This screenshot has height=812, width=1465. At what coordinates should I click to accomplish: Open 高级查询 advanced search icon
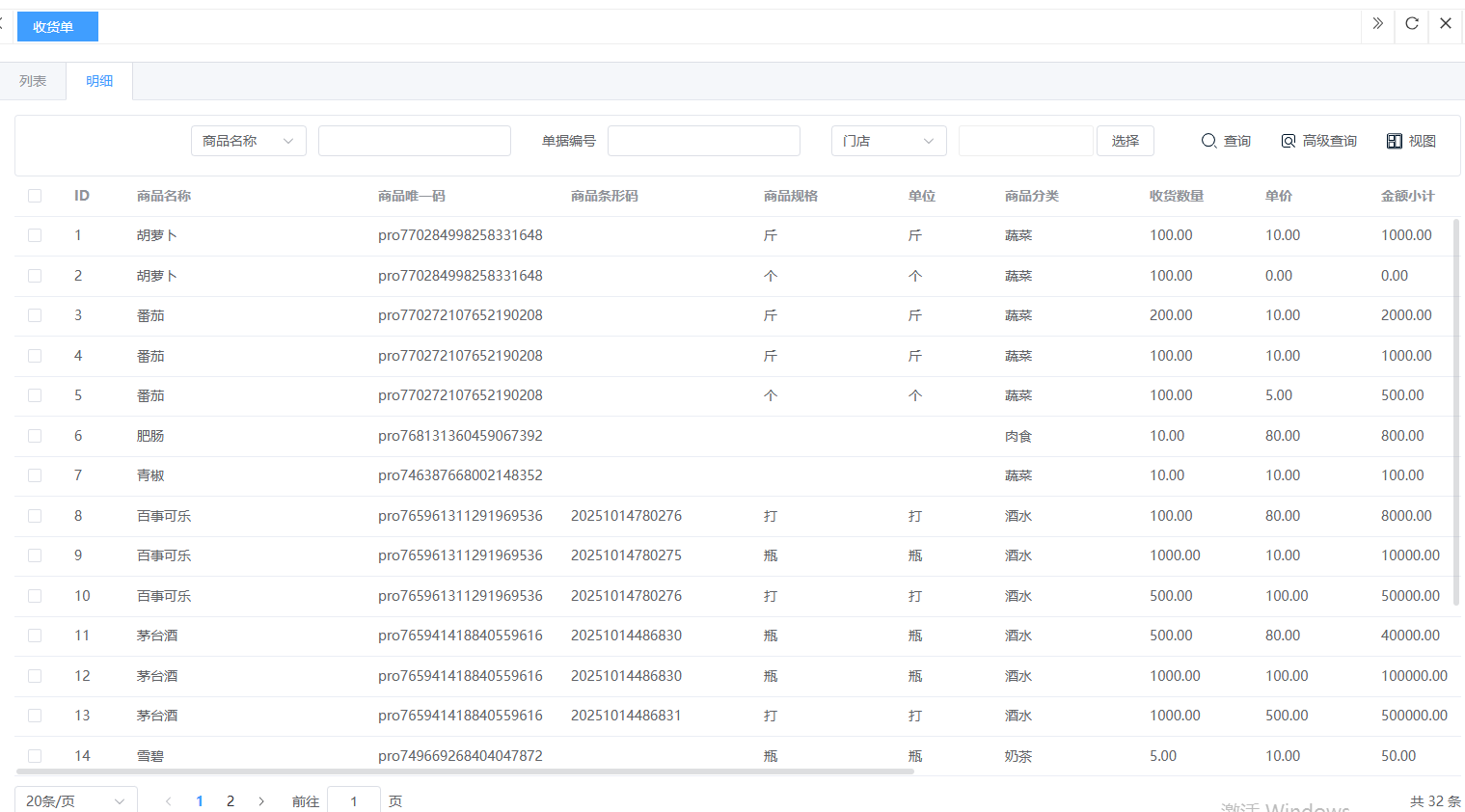pyautogui.click(x=1288, y=141)
